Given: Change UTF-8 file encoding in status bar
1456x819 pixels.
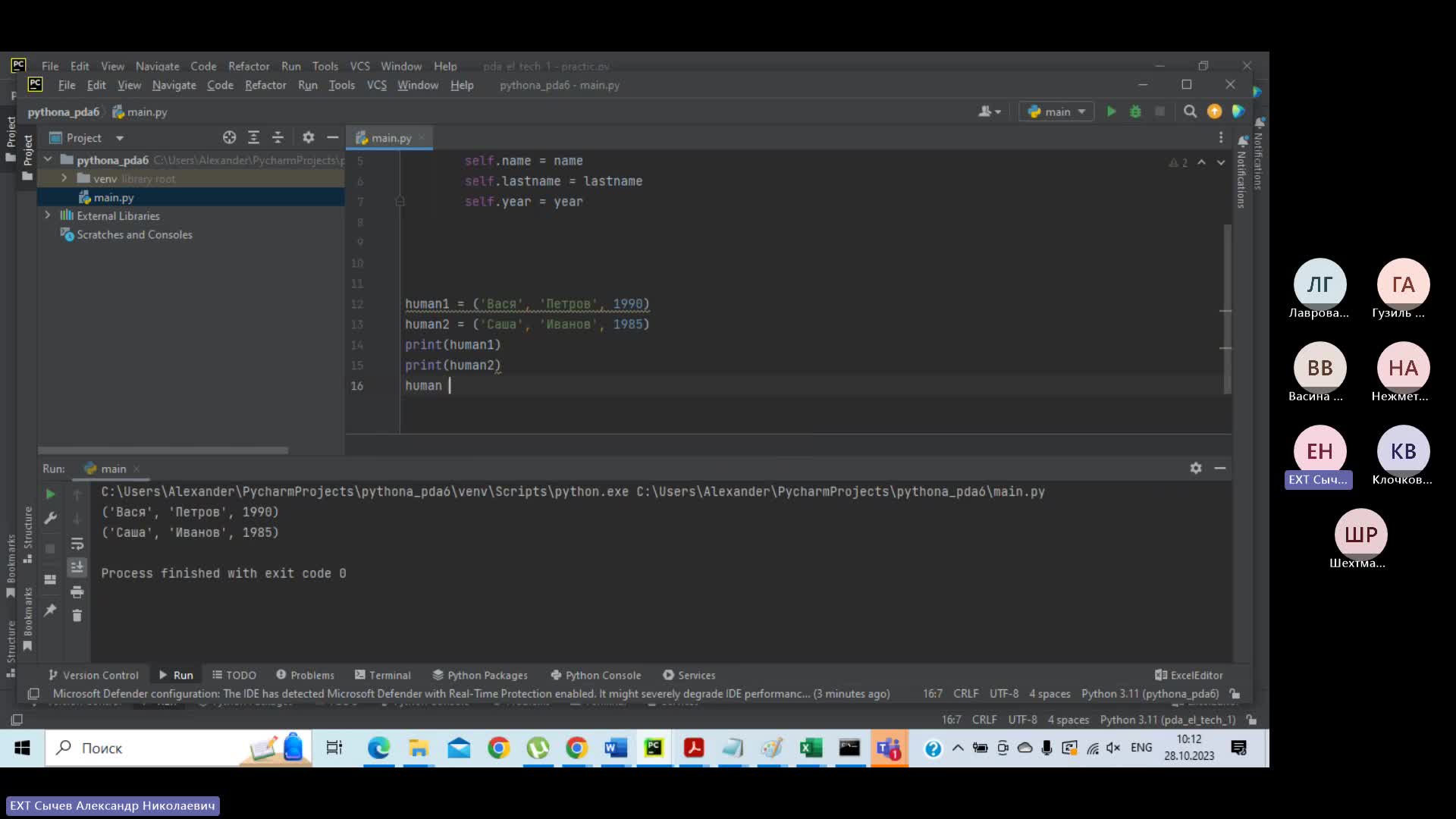Looking at the screenshot, I should point(1004,694).
